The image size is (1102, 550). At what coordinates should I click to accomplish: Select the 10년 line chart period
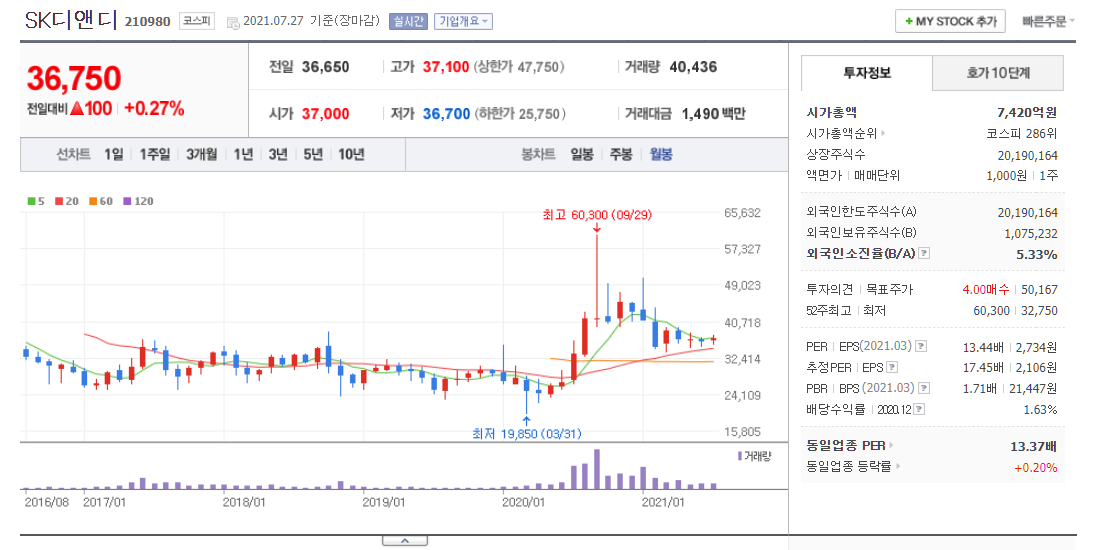351,155
